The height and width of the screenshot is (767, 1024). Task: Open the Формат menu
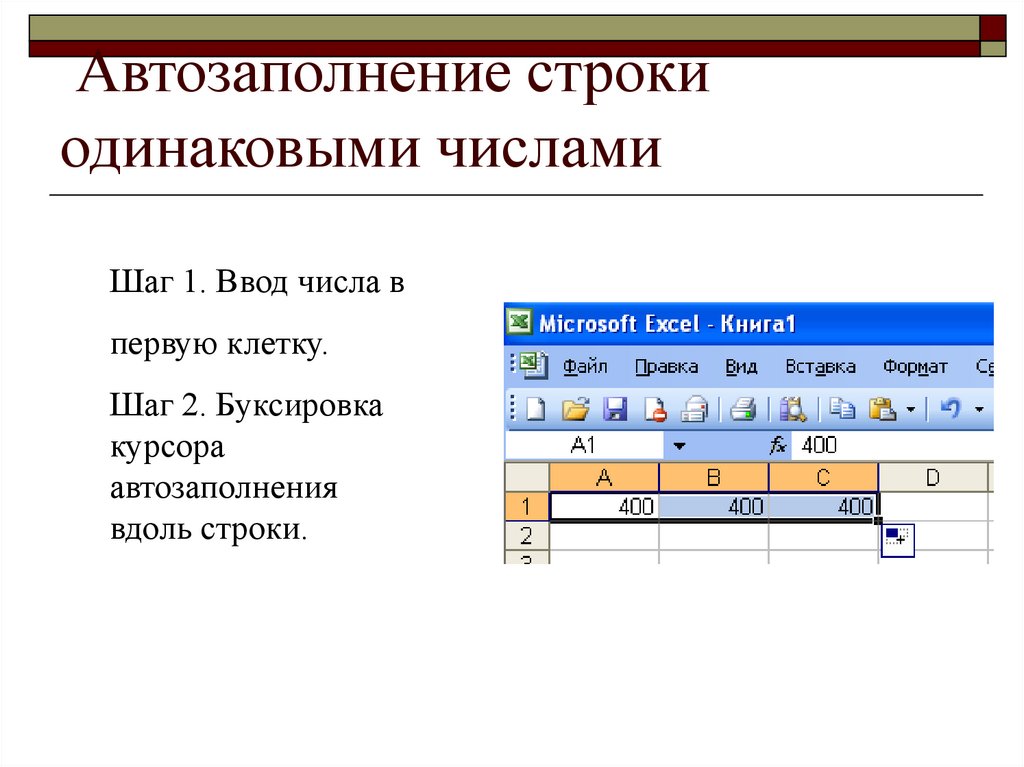915,367
